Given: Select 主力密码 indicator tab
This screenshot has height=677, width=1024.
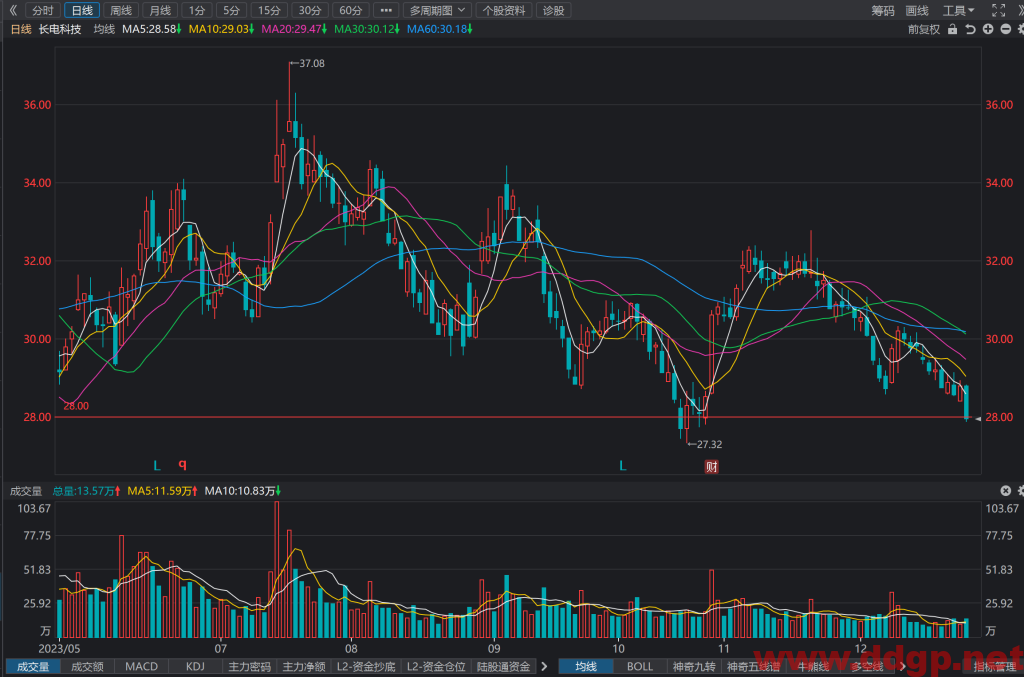Looking at the screenshot, I should coord(249,667).
